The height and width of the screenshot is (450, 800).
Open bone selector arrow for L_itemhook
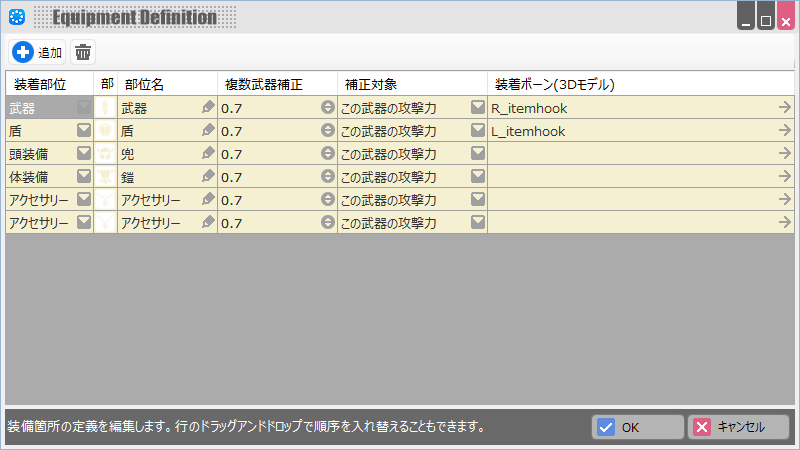[786, 131]
